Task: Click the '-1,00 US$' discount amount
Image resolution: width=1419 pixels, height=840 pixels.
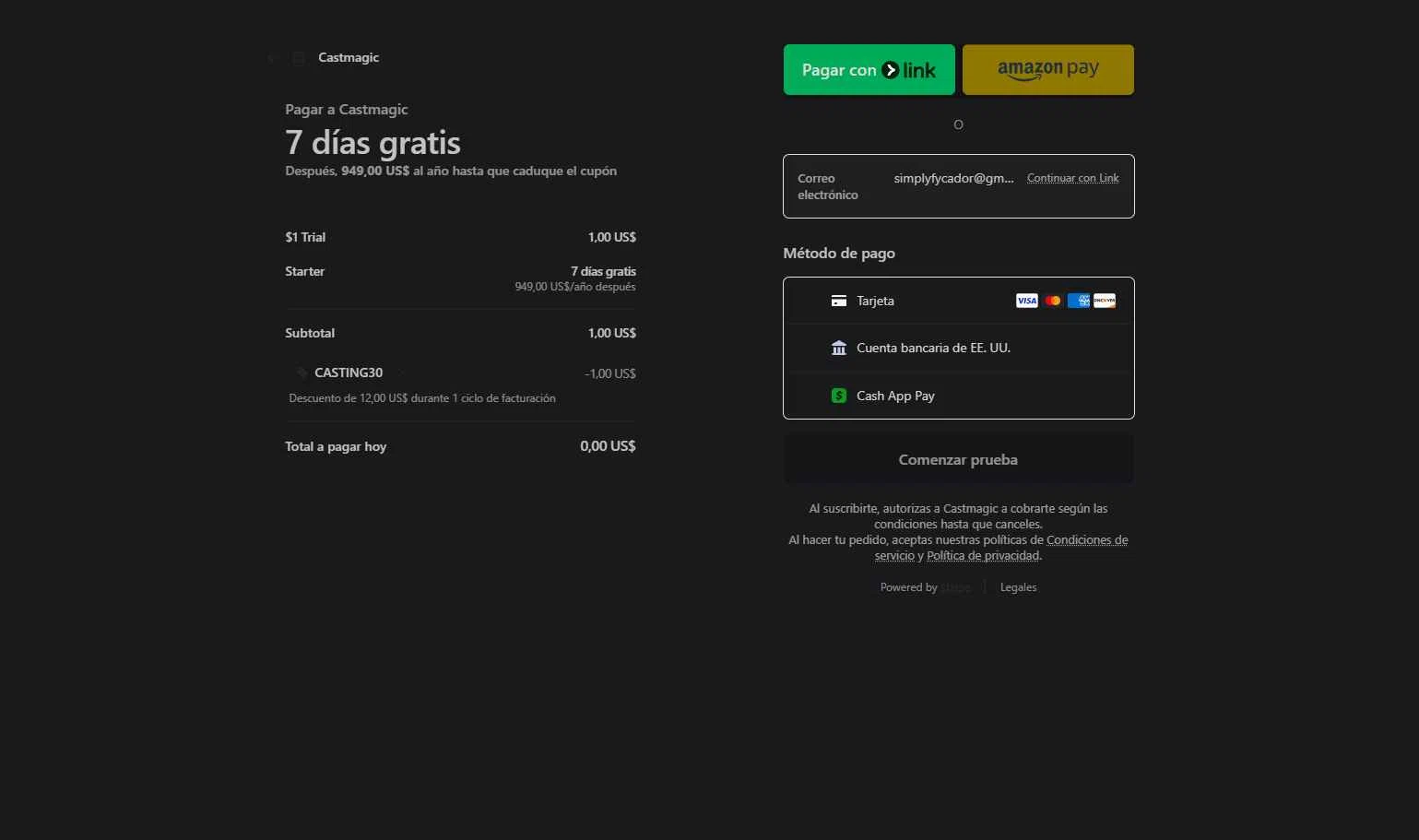Action: (x=610, y=373)
